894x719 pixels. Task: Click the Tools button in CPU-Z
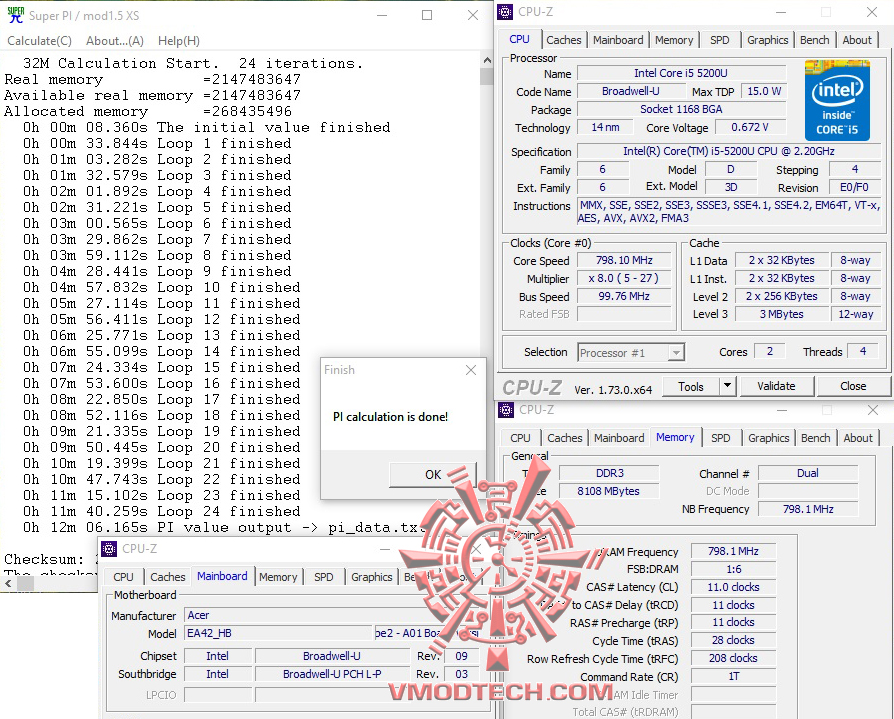[690, 387]
